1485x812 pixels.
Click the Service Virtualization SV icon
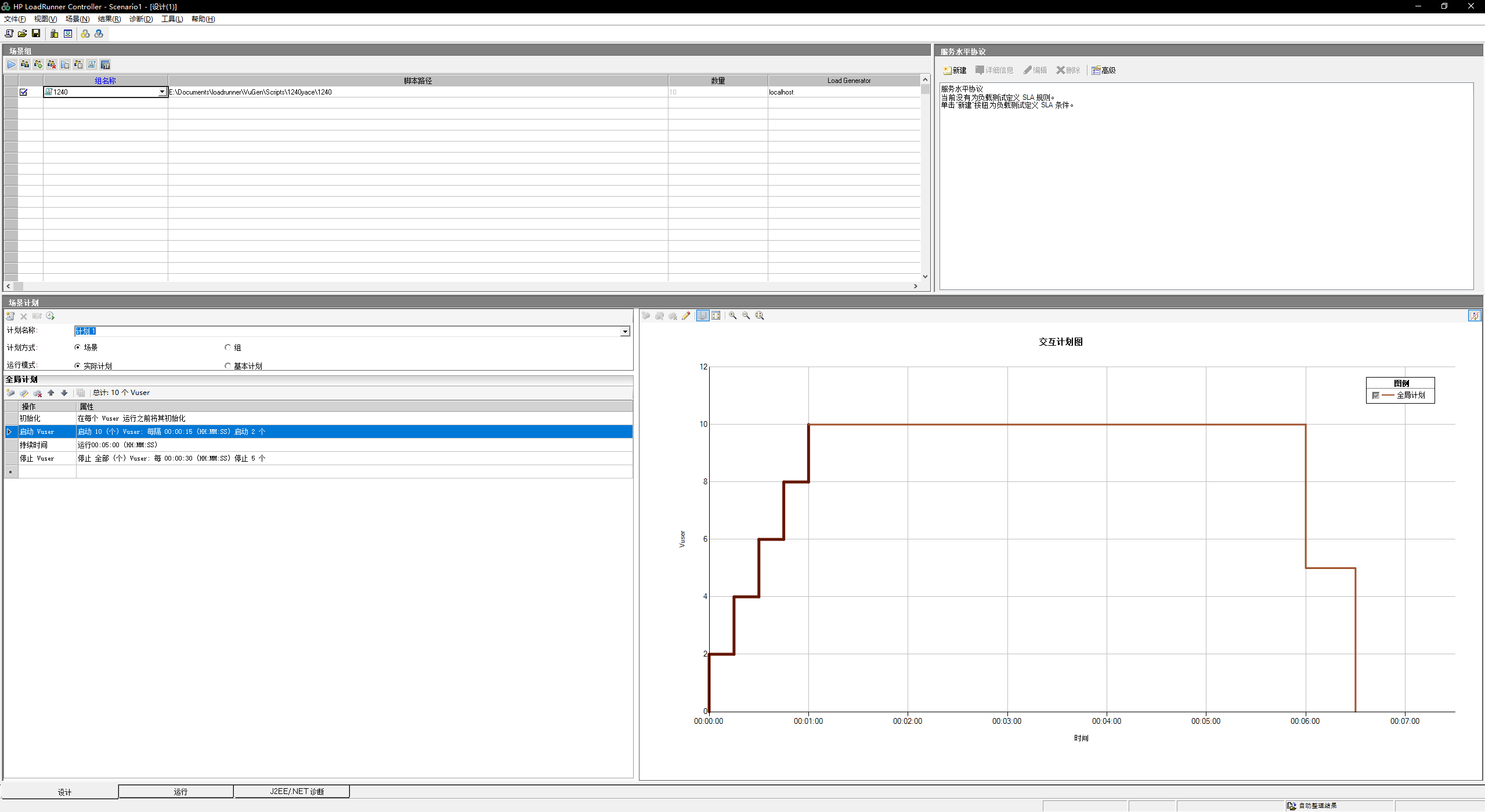coord(105,64)
